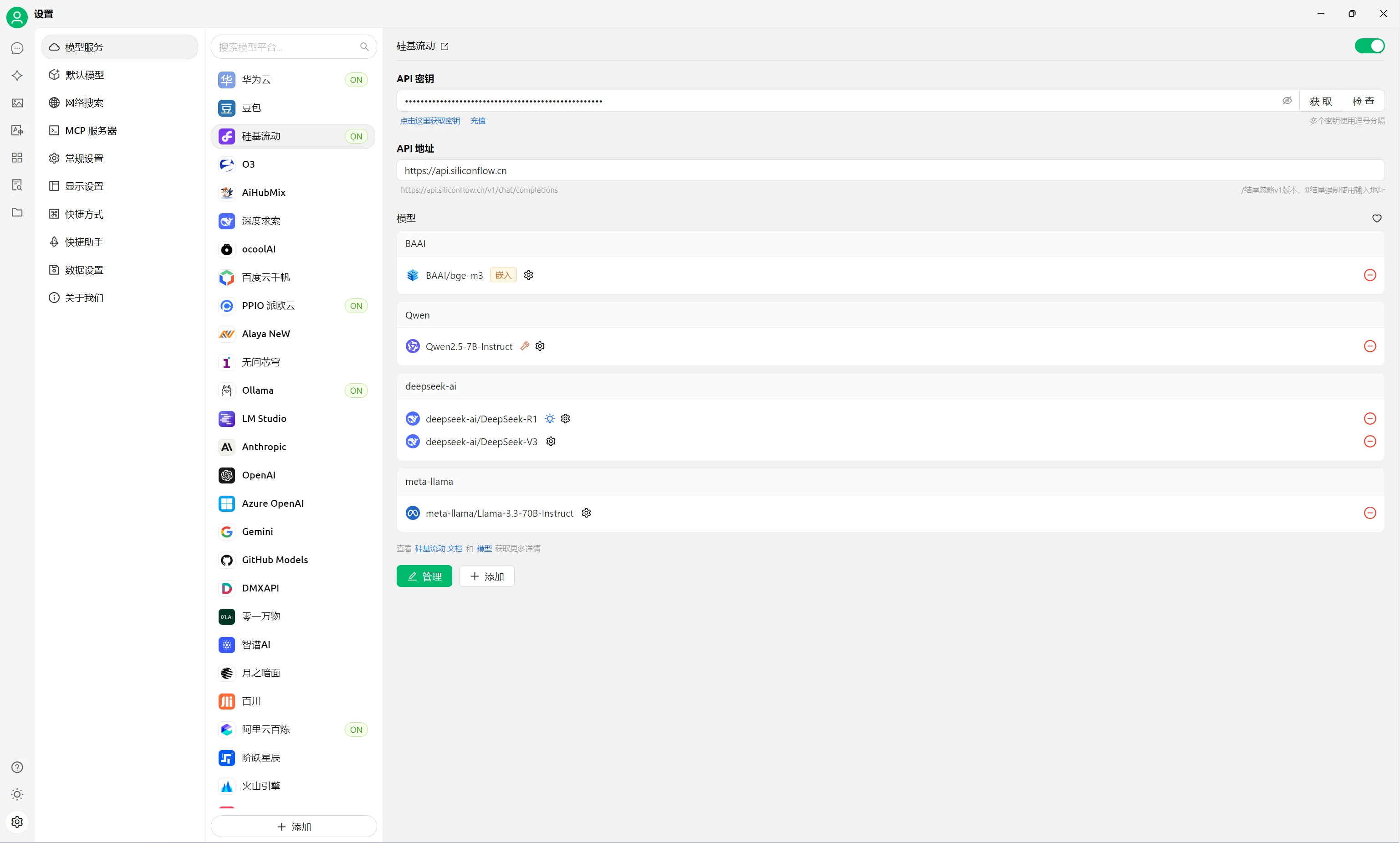Image resolution: width=1400 pixels, height=843 pixels.
Task: Open 常规设置 settings section
Action: (x=120, y=159)
